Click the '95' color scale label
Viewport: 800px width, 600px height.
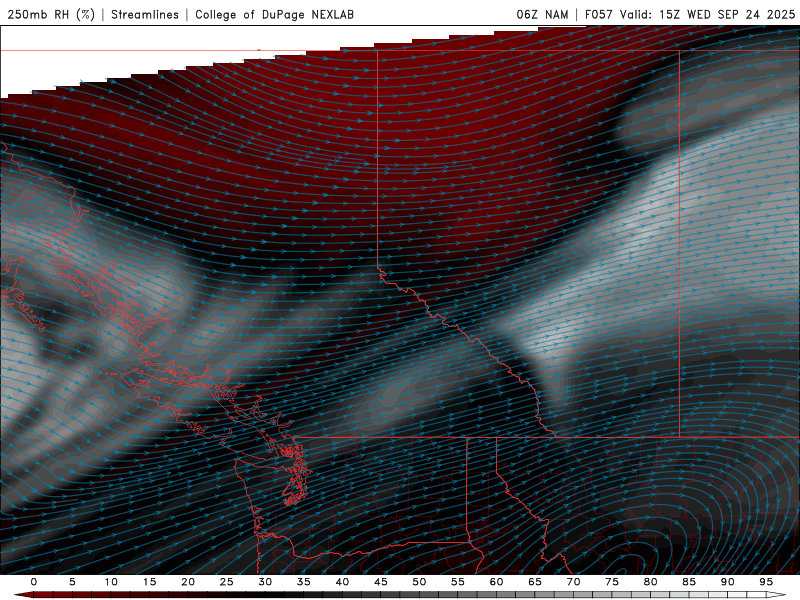766,582
